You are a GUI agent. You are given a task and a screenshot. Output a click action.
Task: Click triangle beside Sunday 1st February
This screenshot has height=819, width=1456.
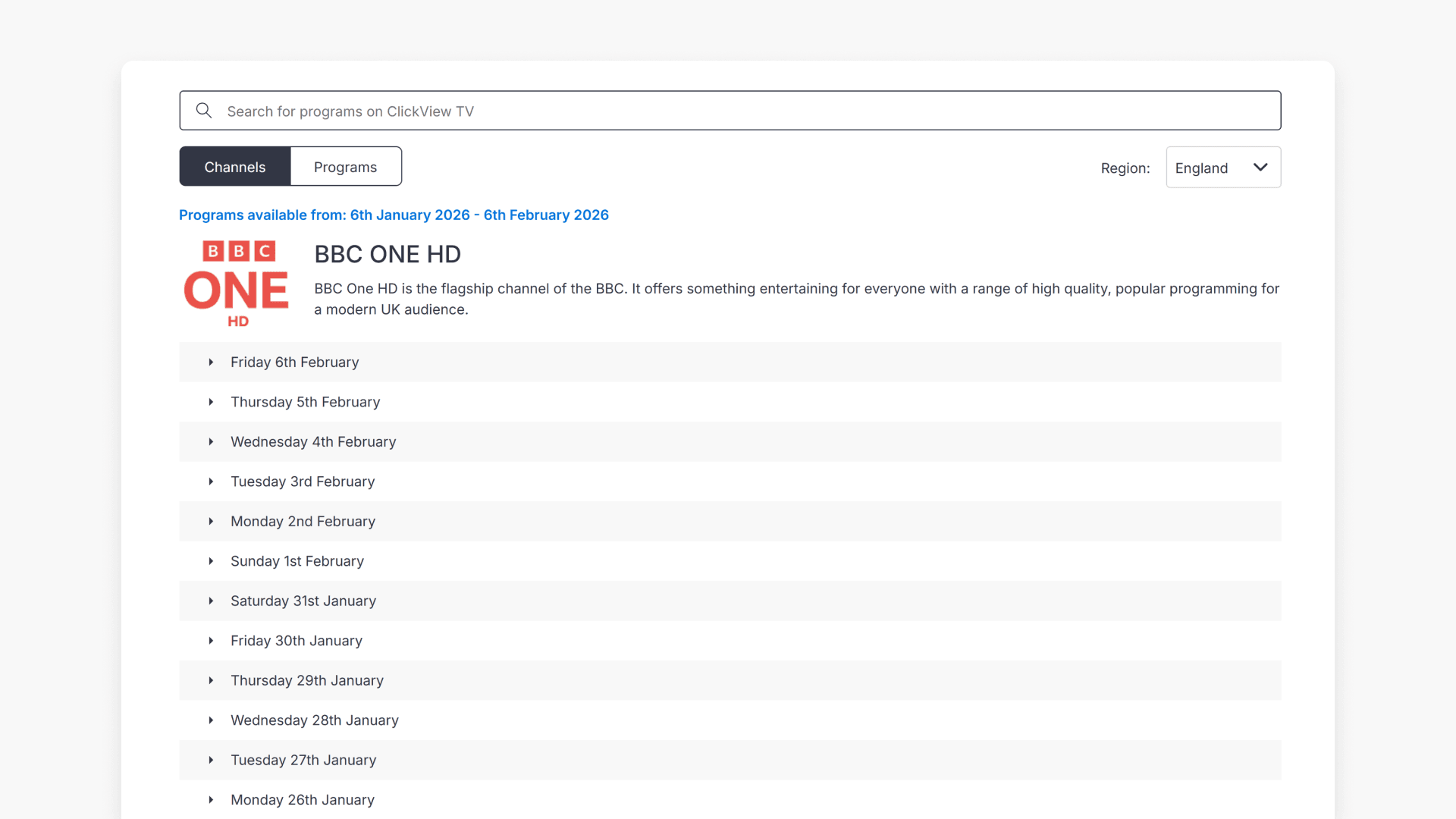(211, 561)
